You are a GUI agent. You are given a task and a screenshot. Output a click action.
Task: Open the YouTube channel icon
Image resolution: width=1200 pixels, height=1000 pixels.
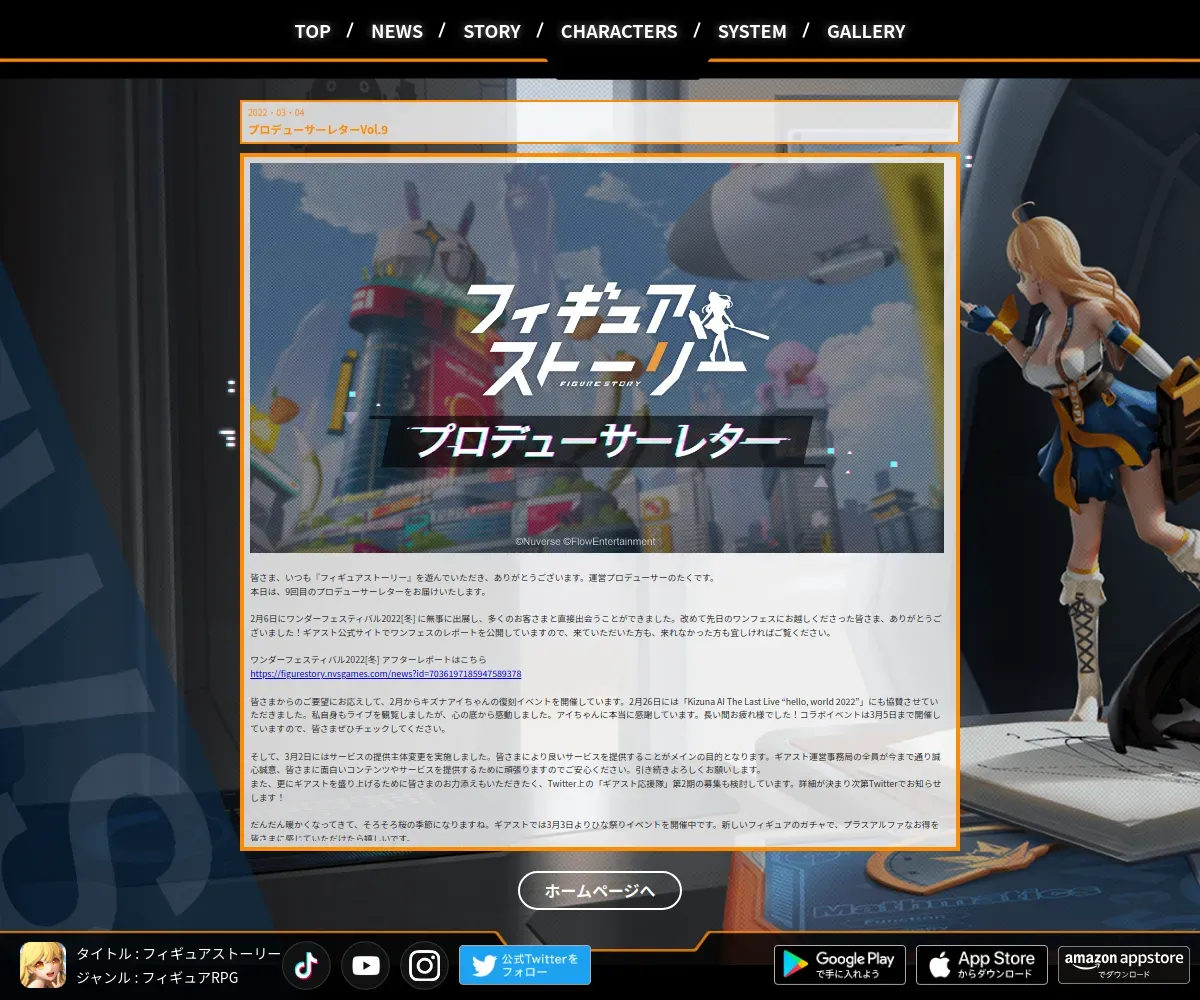tap(365, 965)
